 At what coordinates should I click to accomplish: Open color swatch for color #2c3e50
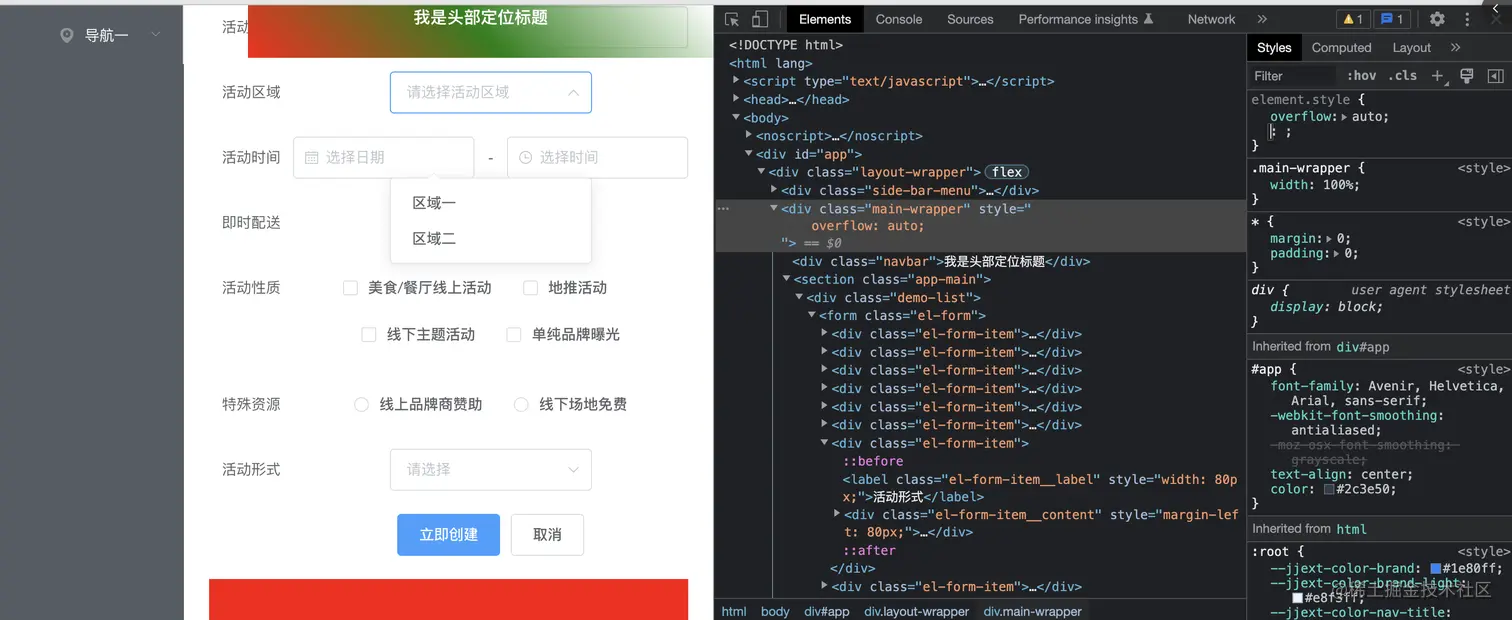(x=1329, y=489)
